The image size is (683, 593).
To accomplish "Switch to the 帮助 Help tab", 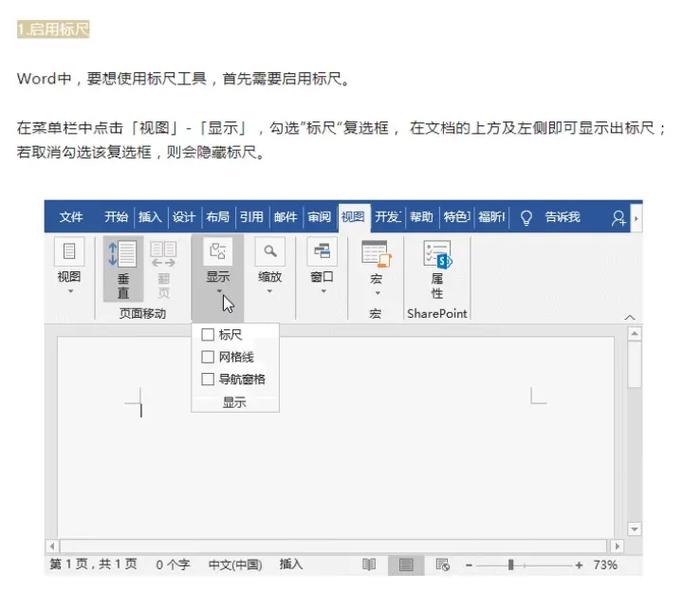I will click(x=422, y=217).
